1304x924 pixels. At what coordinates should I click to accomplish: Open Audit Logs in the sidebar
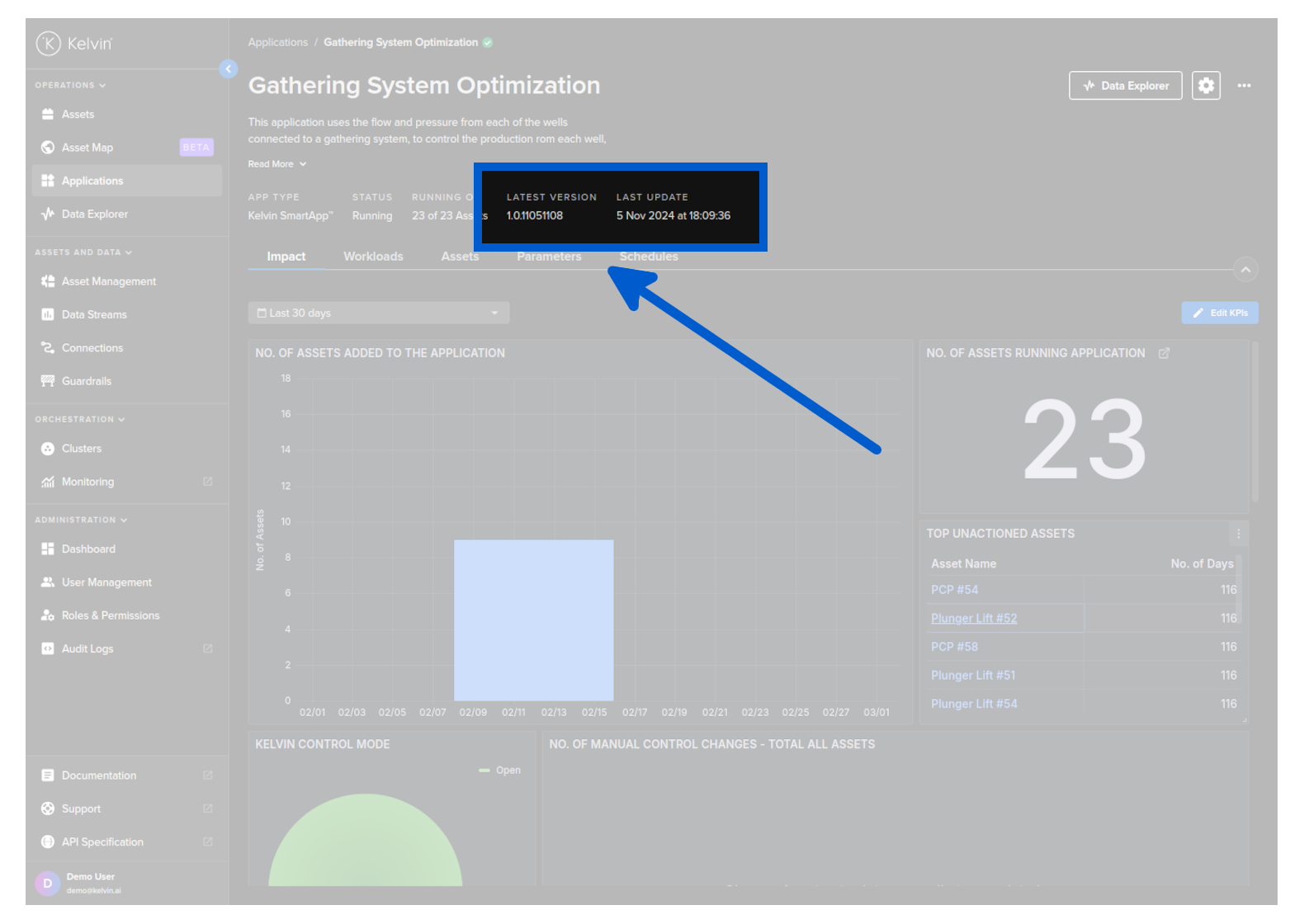click(87, 649)
